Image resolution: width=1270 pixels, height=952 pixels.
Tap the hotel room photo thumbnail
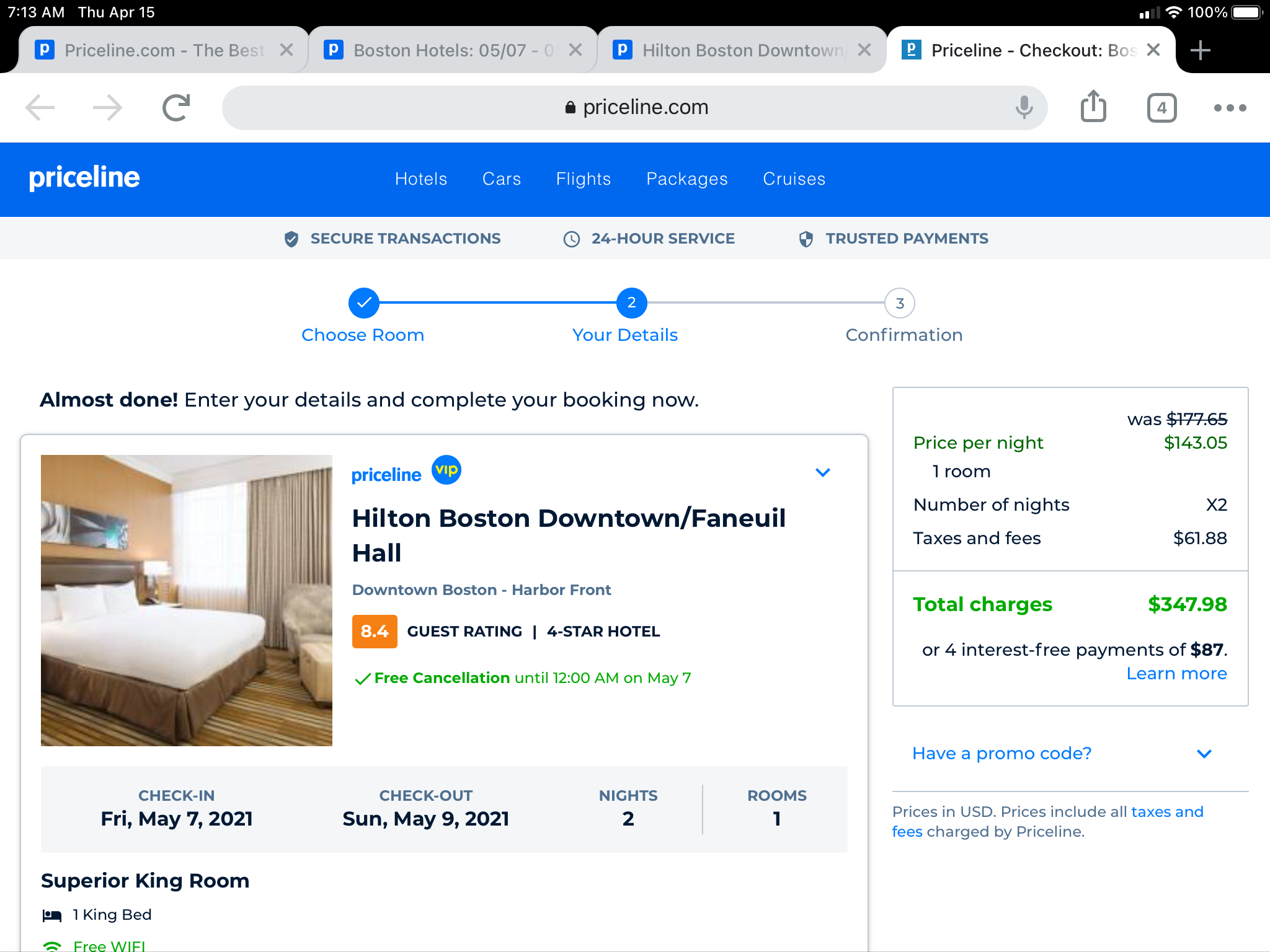pyautogui.click(x=187, y=600)
